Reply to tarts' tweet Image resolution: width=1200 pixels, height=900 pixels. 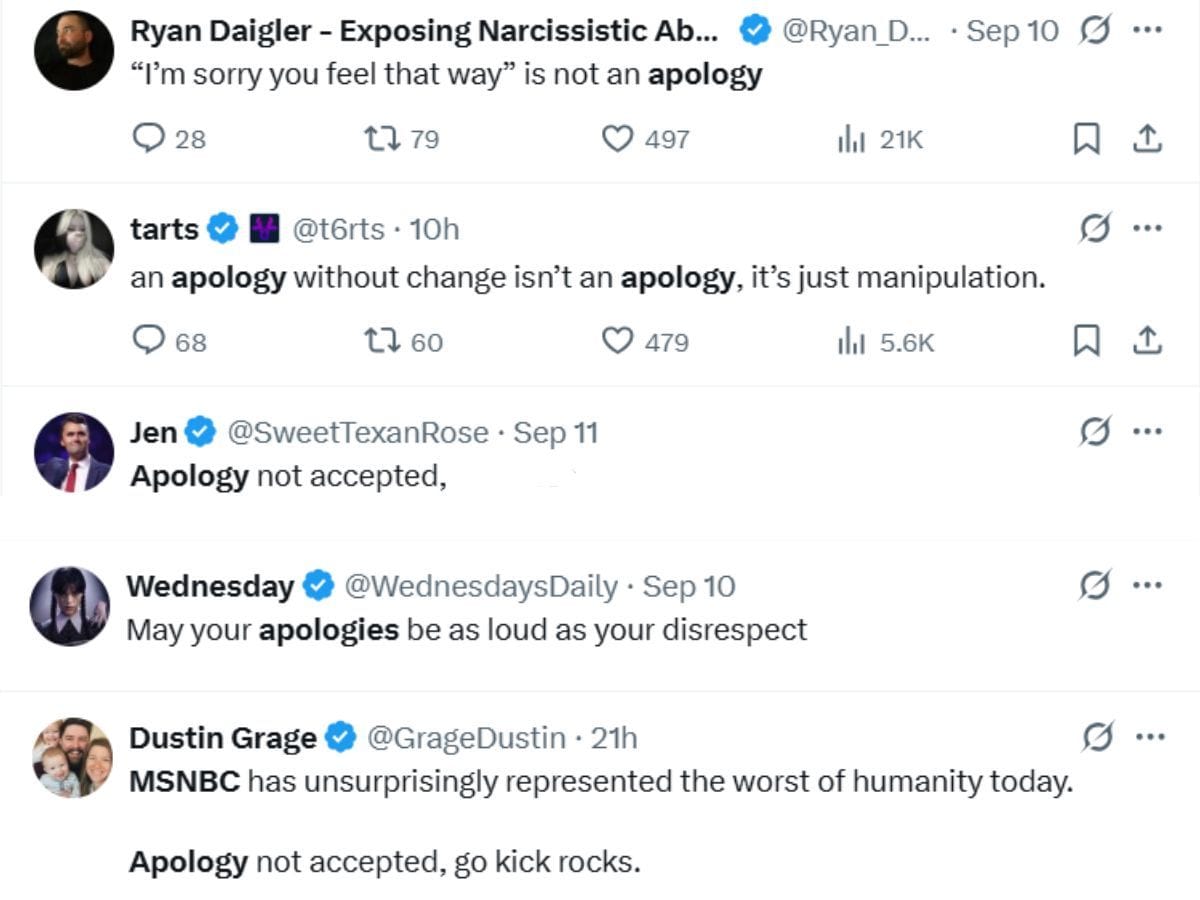tap(148, 342)
